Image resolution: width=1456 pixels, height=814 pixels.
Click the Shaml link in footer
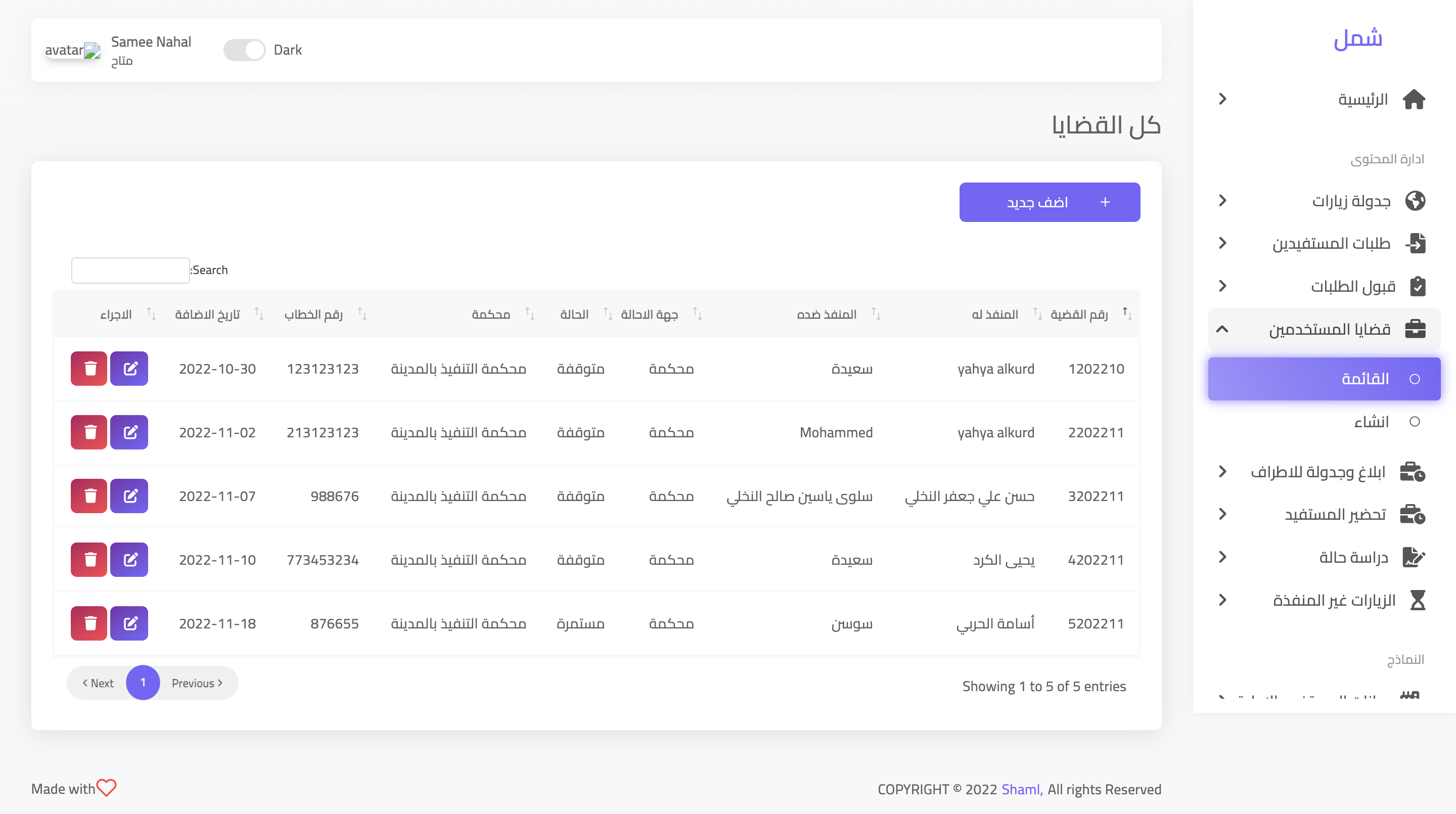click(x=1021, y=789)
